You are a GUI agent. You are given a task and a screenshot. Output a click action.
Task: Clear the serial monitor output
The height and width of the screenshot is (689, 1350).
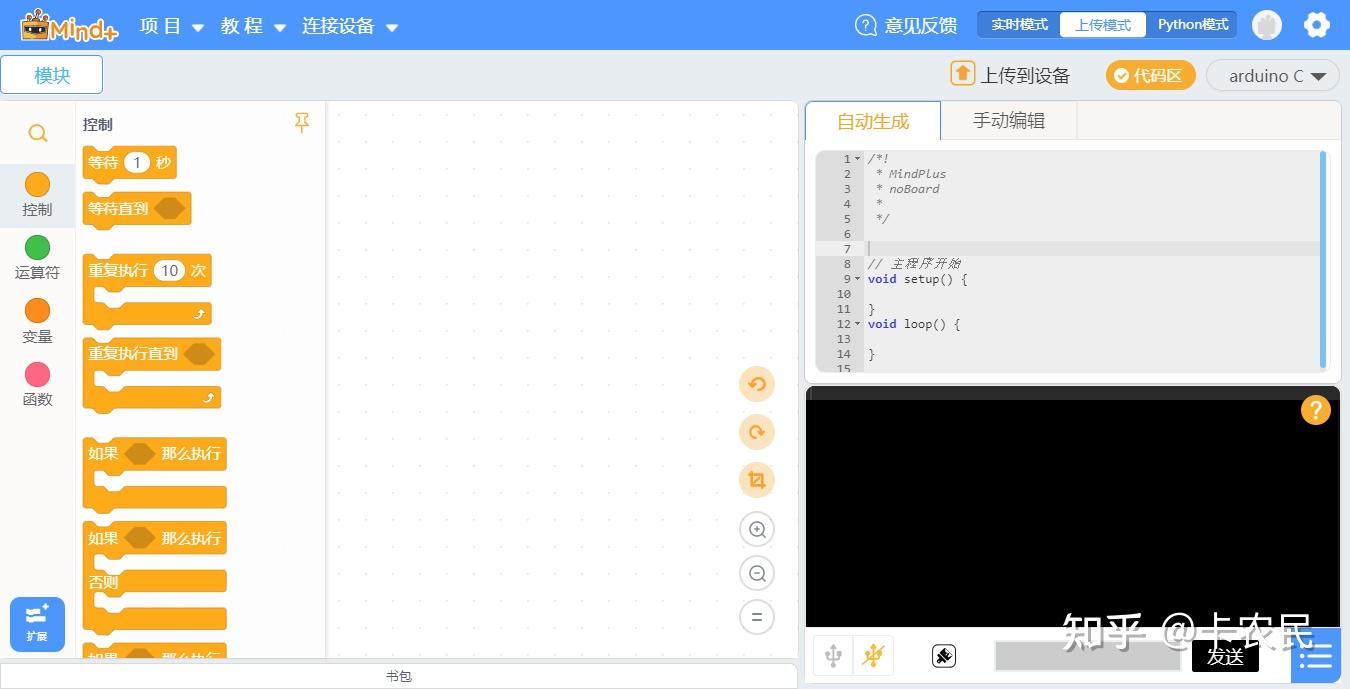943,655
